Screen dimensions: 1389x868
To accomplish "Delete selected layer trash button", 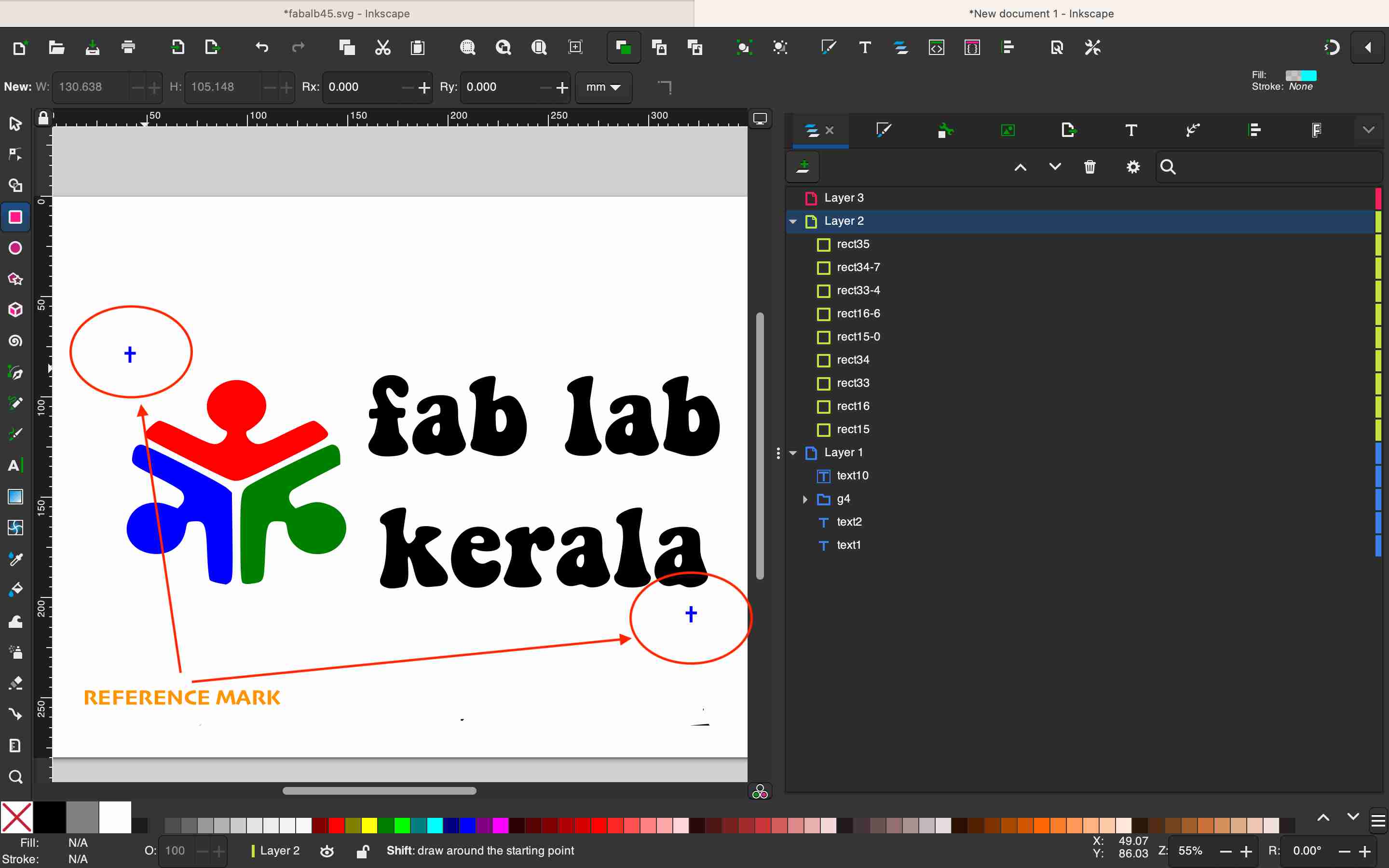I will 1090,167.
